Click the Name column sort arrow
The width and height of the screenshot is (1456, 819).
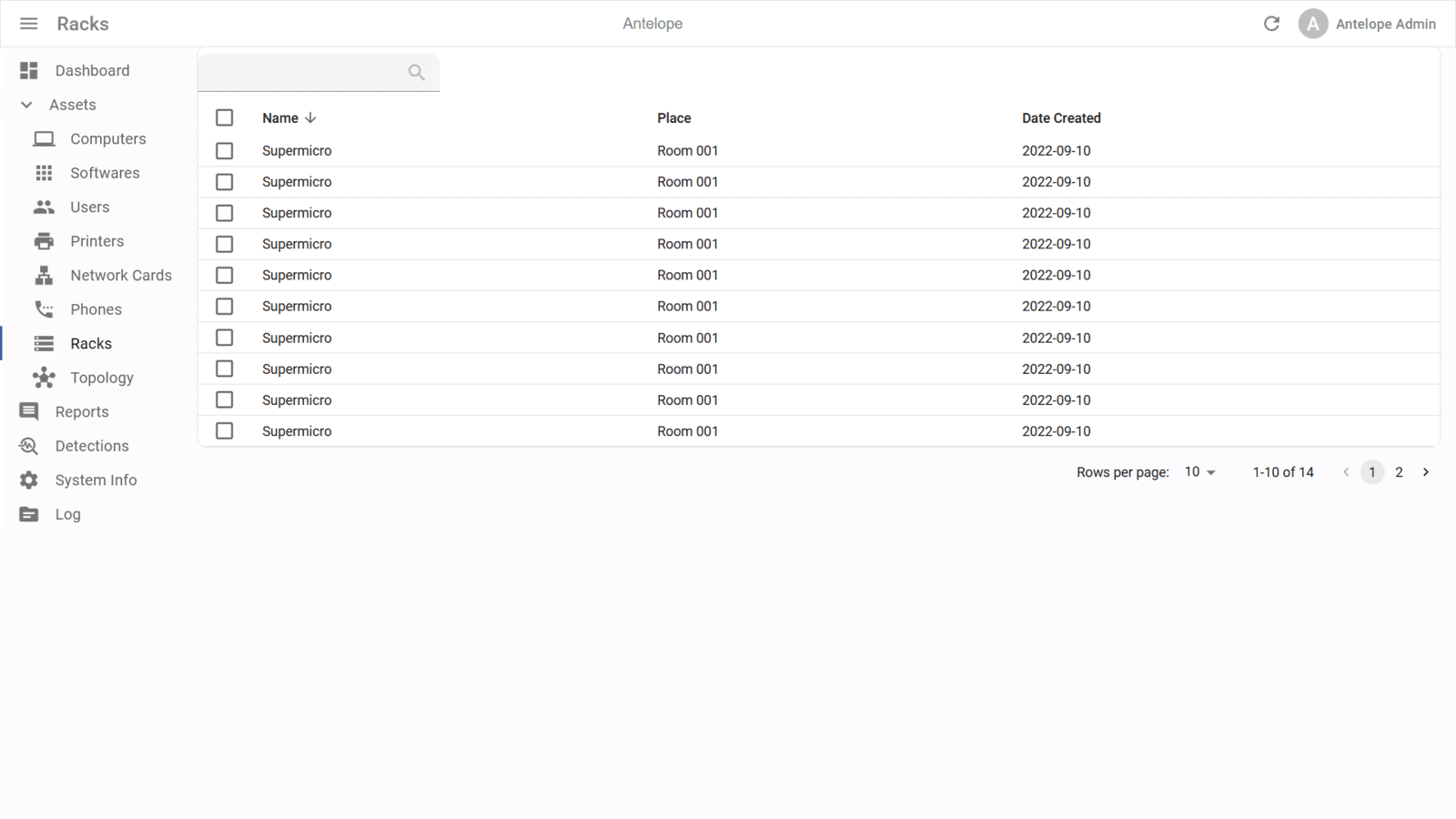click(x=310, y=117)
